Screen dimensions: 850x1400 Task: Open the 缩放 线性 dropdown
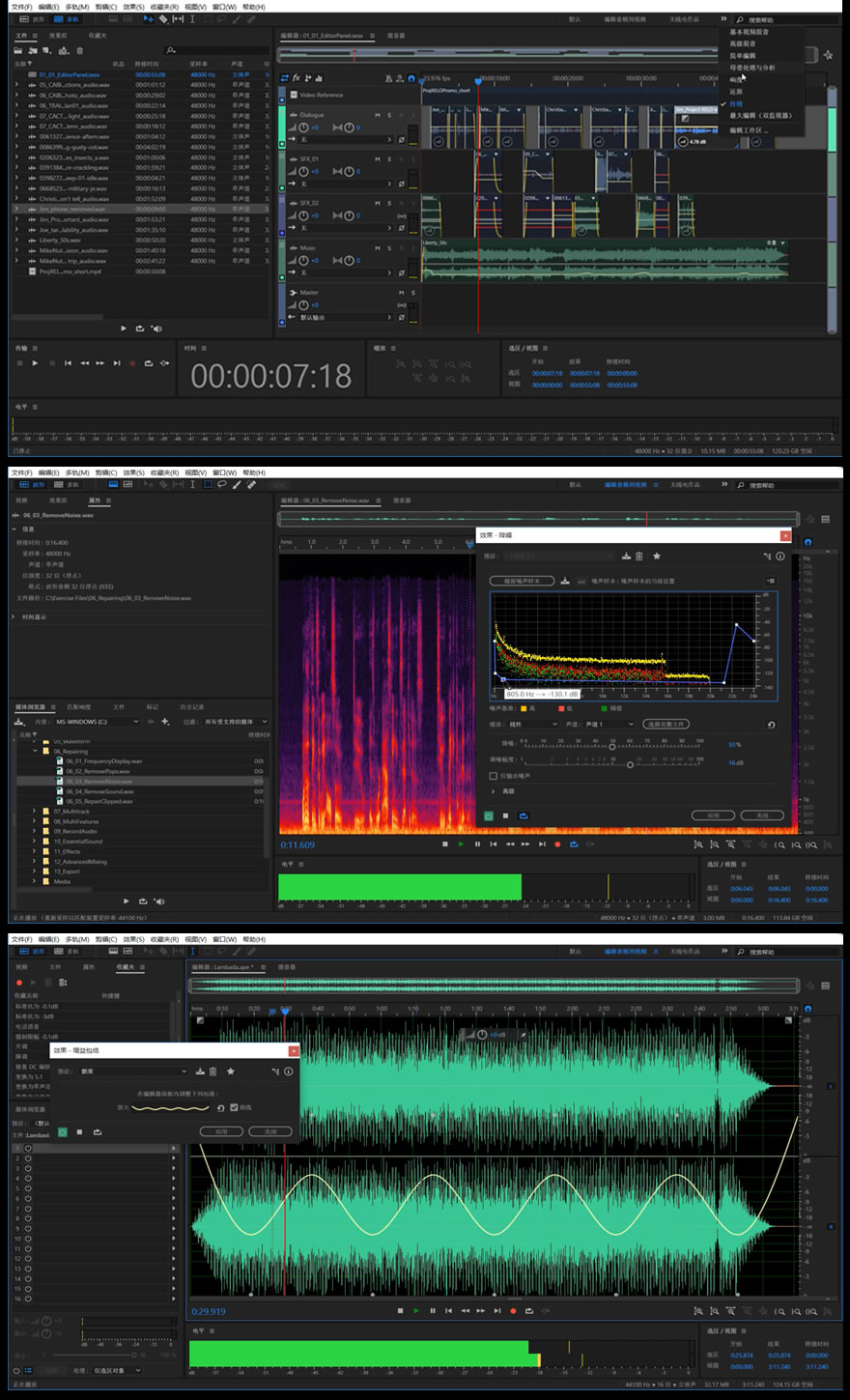pos(533,724)
